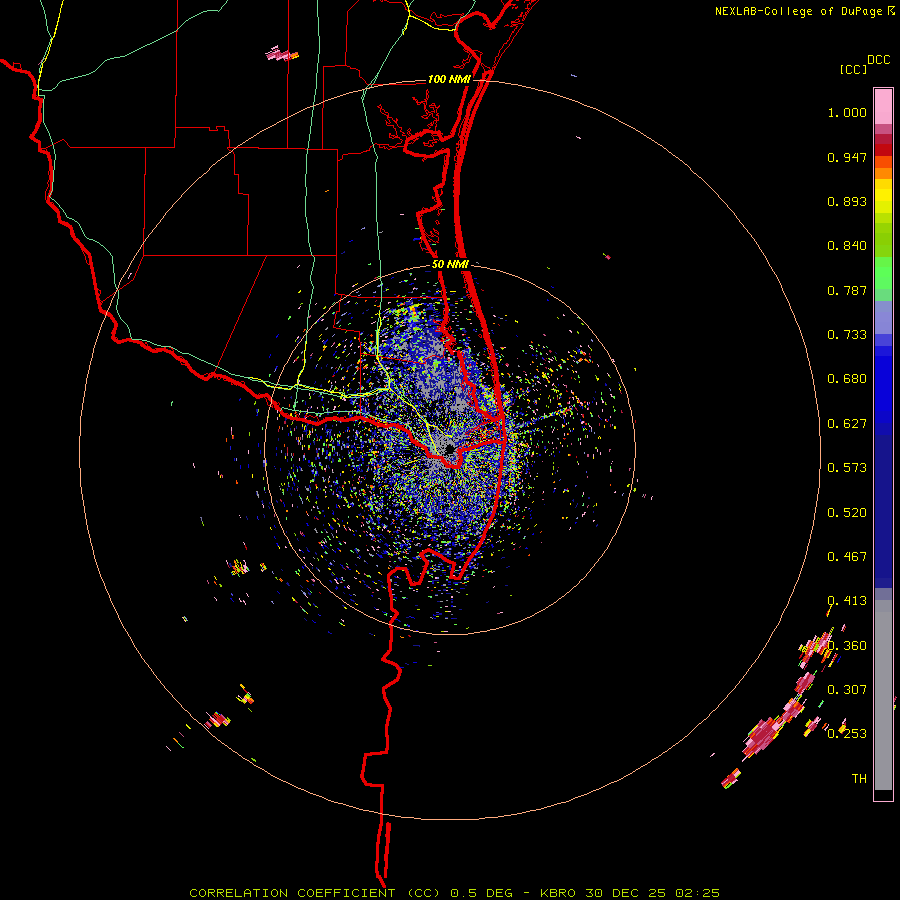900x900 pixels.
Task: Select the 0.520 legend value
Action: pyautogui.click(x=847, y=513)
